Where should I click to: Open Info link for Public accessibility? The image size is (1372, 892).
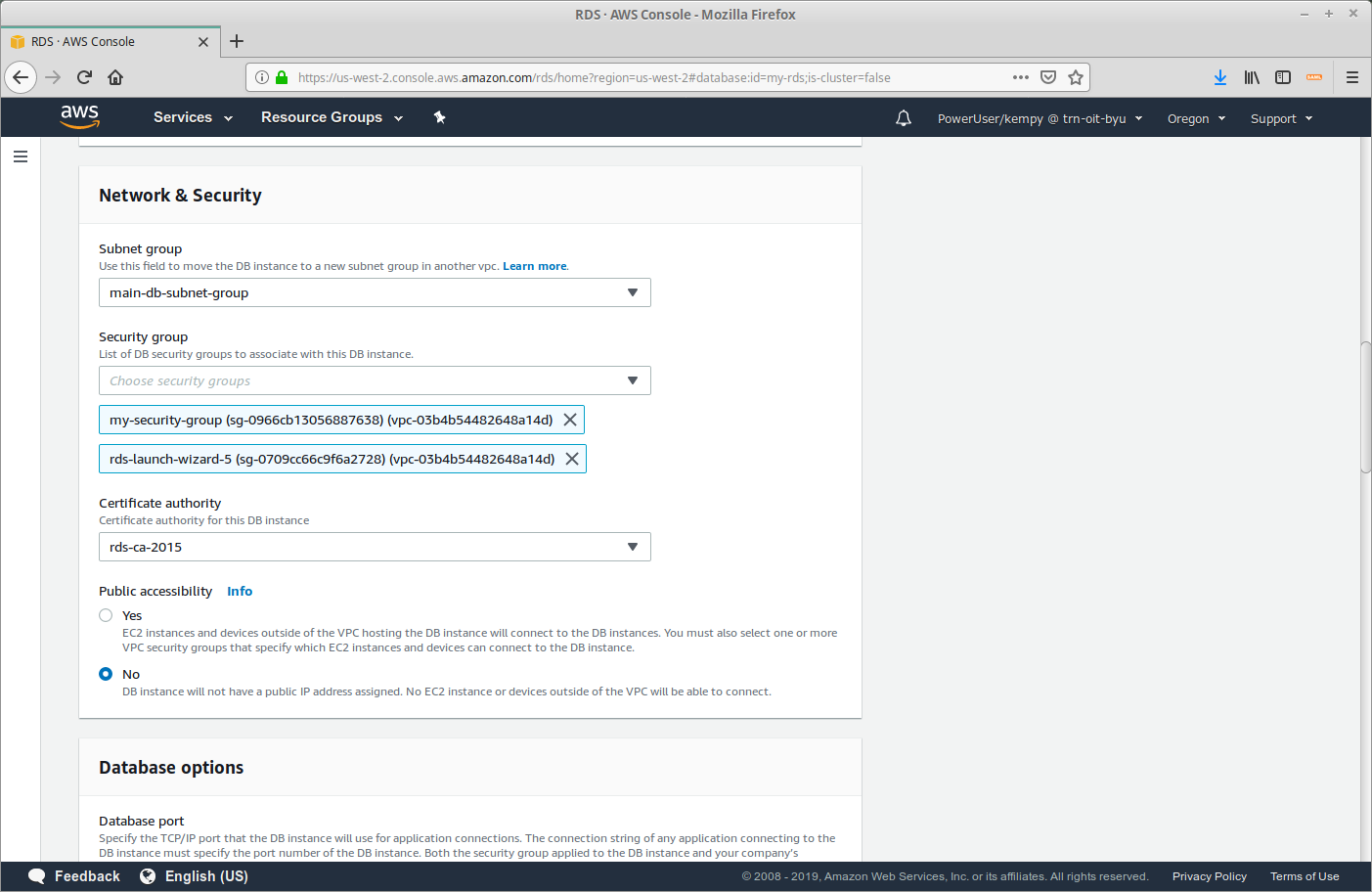[x=240, y=591]
